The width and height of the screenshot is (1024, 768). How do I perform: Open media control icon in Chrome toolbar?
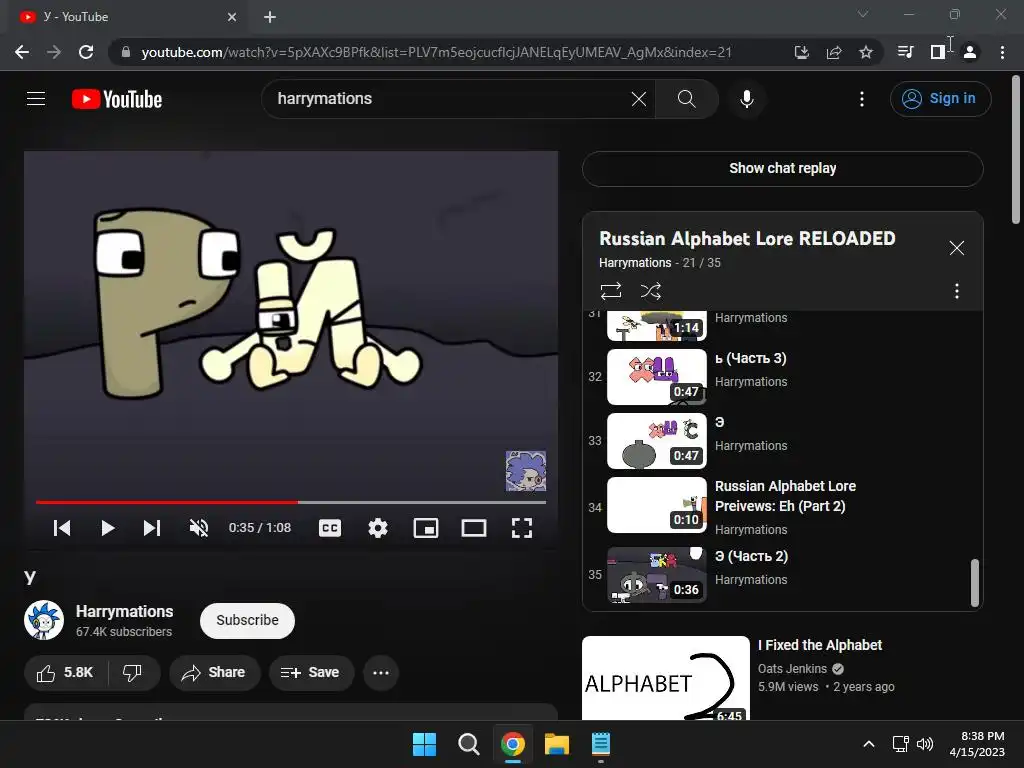point(905,52)
